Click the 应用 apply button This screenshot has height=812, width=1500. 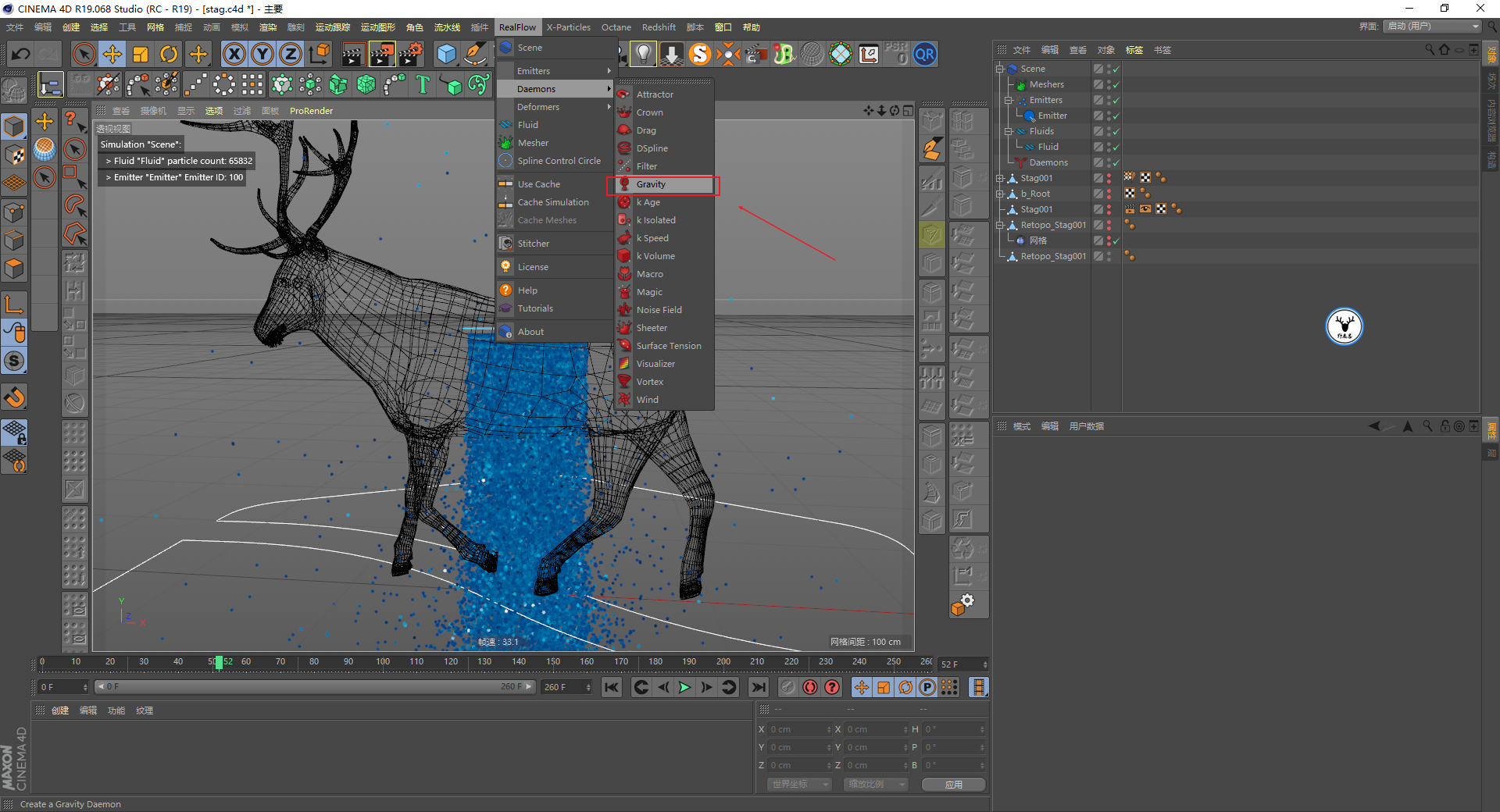[953, 785]
